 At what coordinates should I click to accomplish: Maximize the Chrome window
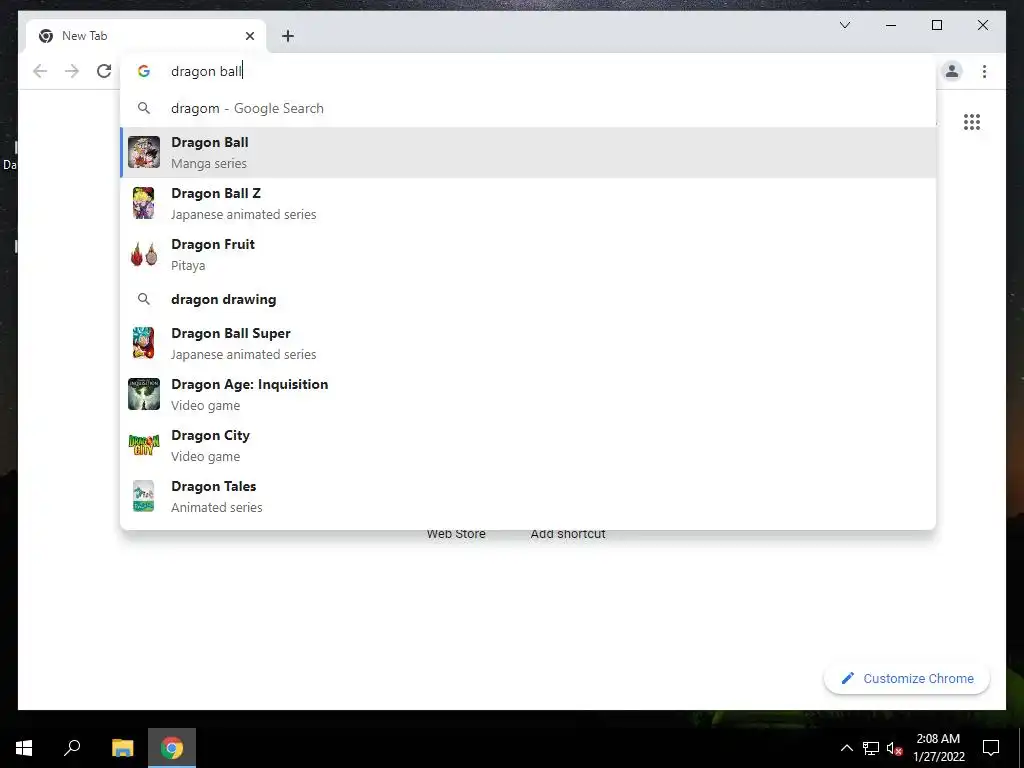(x=936, y=25)
